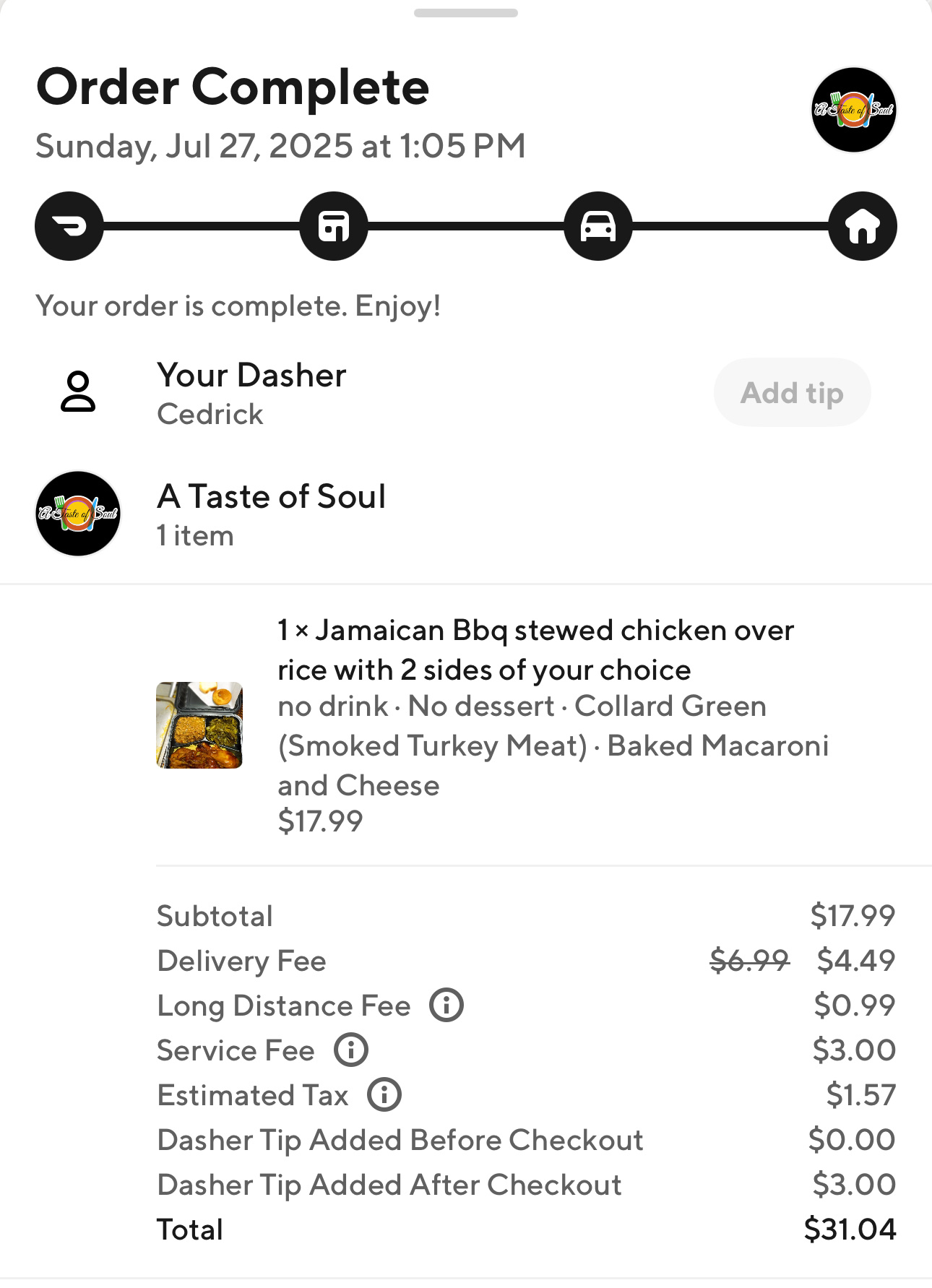Tap the DoorDash logo progress step icon
932x1288 pixels.
pyautogui.click(x=69, y=226)
